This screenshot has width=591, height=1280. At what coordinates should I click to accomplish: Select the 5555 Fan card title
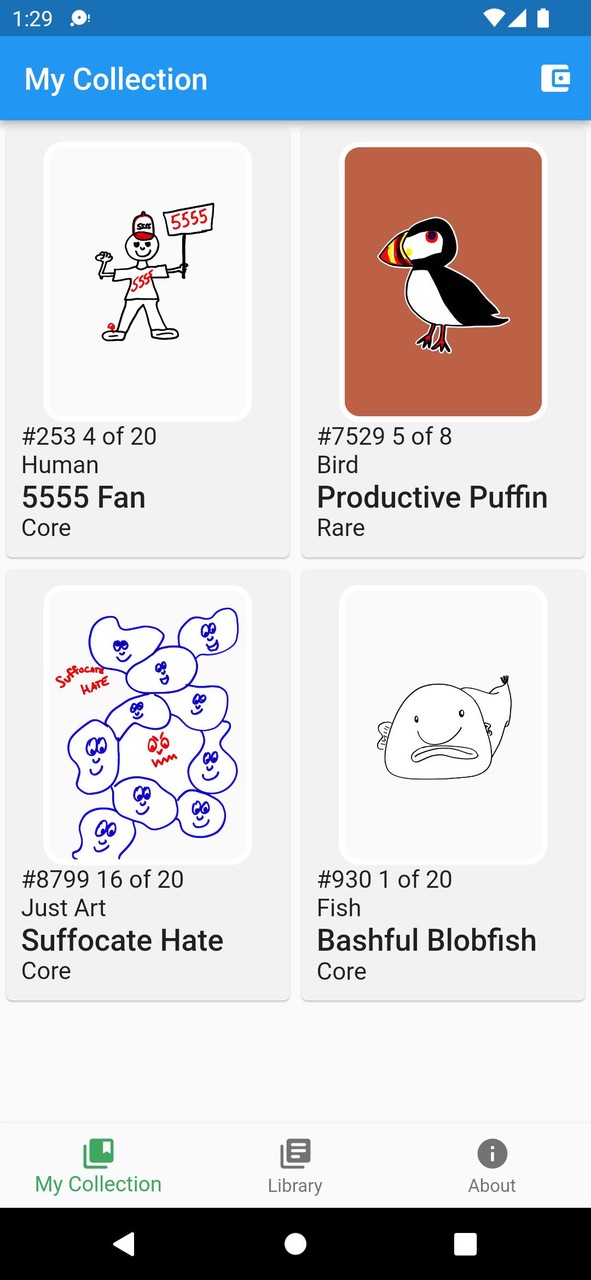(84, 497)
